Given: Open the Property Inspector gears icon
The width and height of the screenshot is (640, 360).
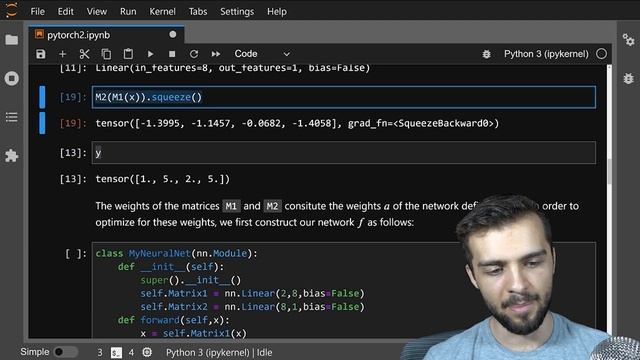Looking at the screenshot, I should tap(628, 40).
